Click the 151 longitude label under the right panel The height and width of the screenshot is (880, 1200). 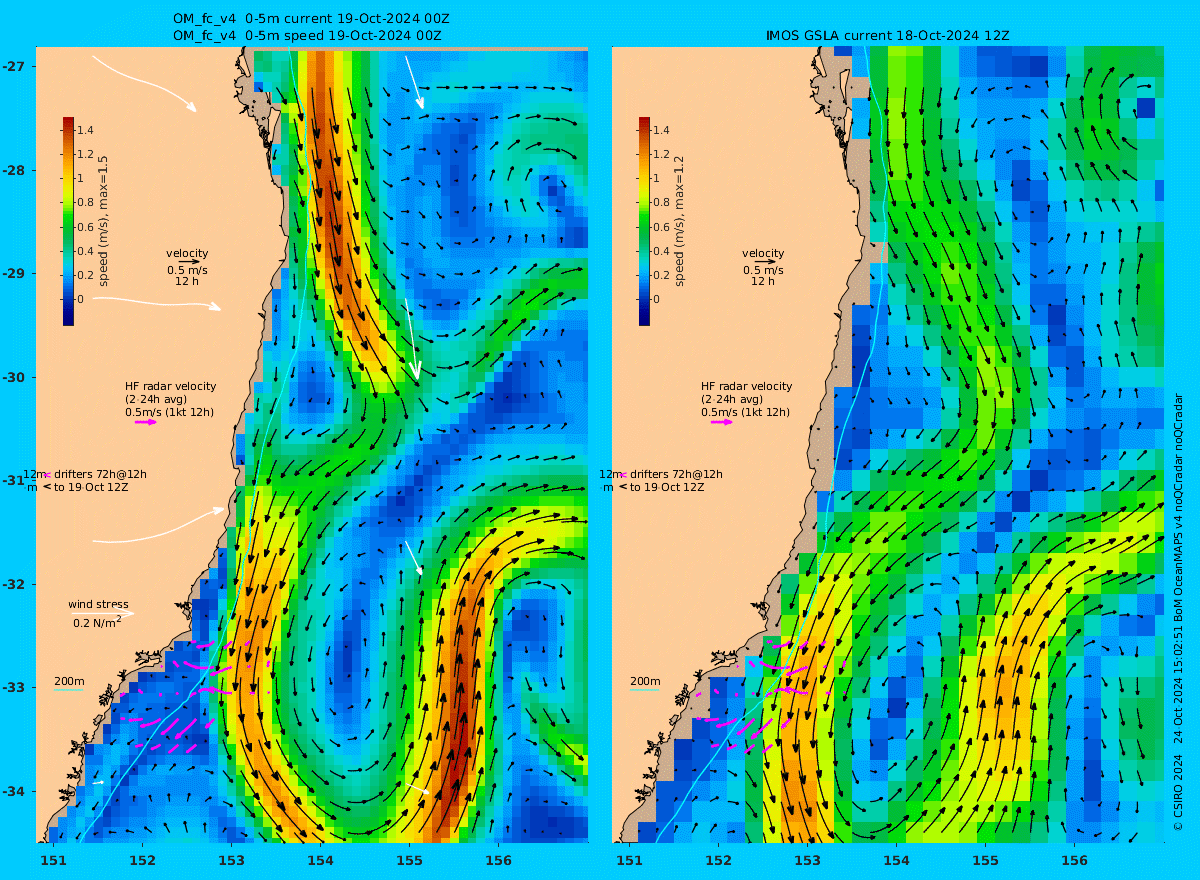[629, 860]
